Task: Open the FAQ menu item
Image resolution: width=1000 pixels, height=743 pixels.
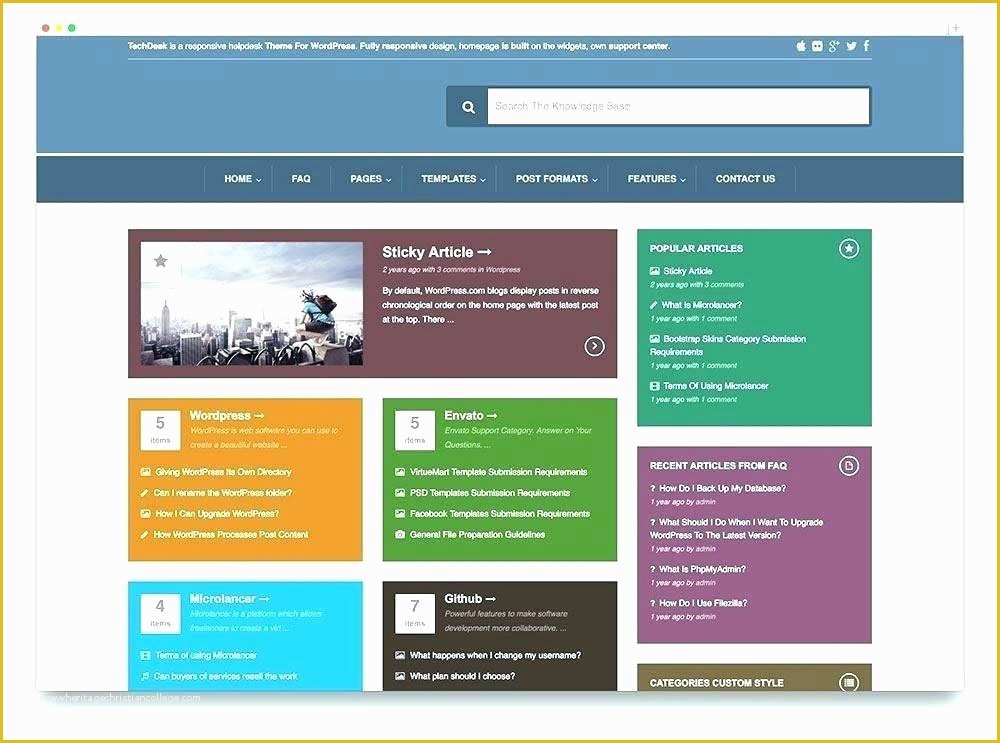Action: point(301,179)
